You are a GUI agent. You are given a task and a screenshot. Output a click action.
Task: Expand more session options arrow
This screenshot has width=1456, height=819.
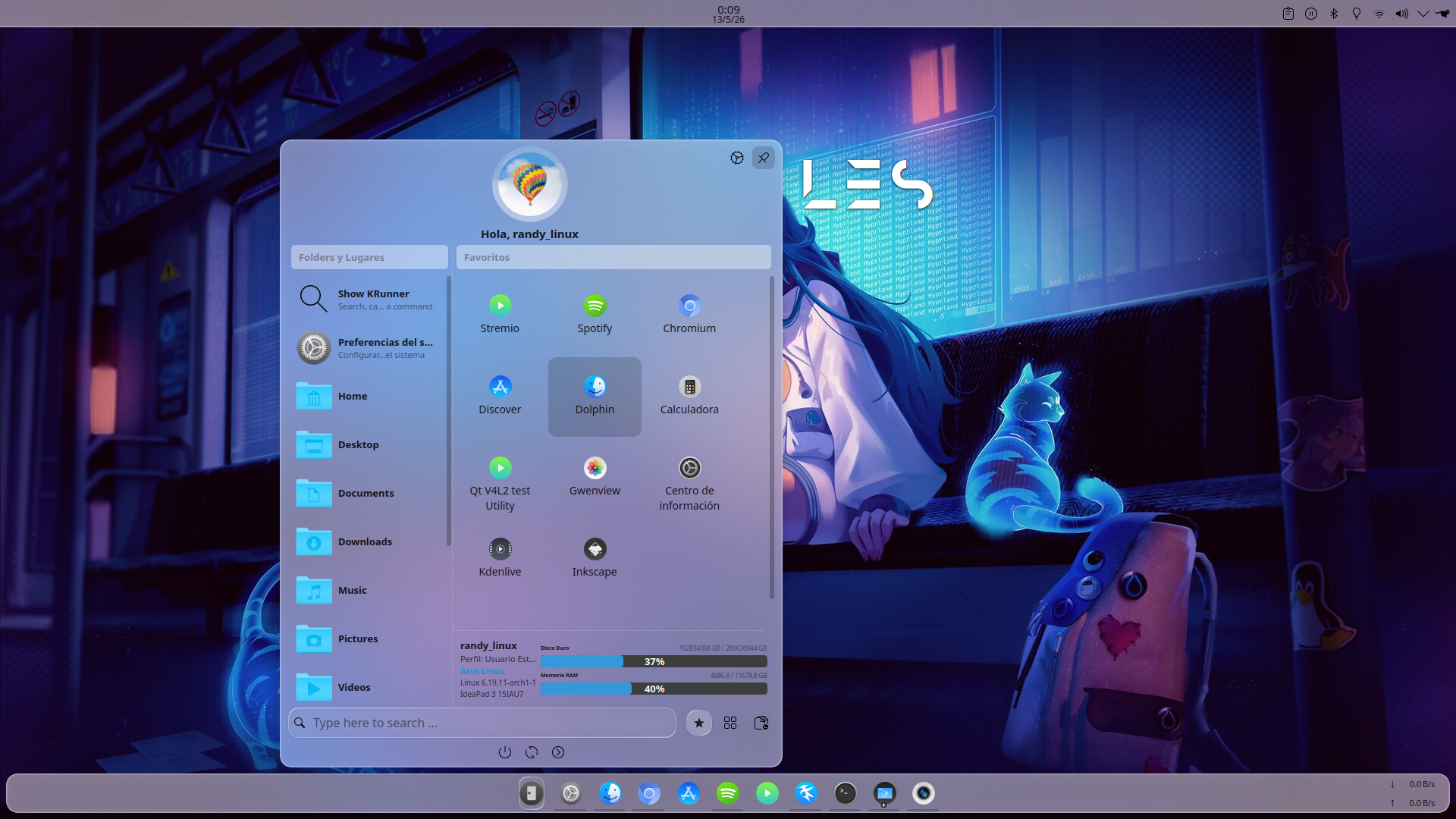[558, 752]
